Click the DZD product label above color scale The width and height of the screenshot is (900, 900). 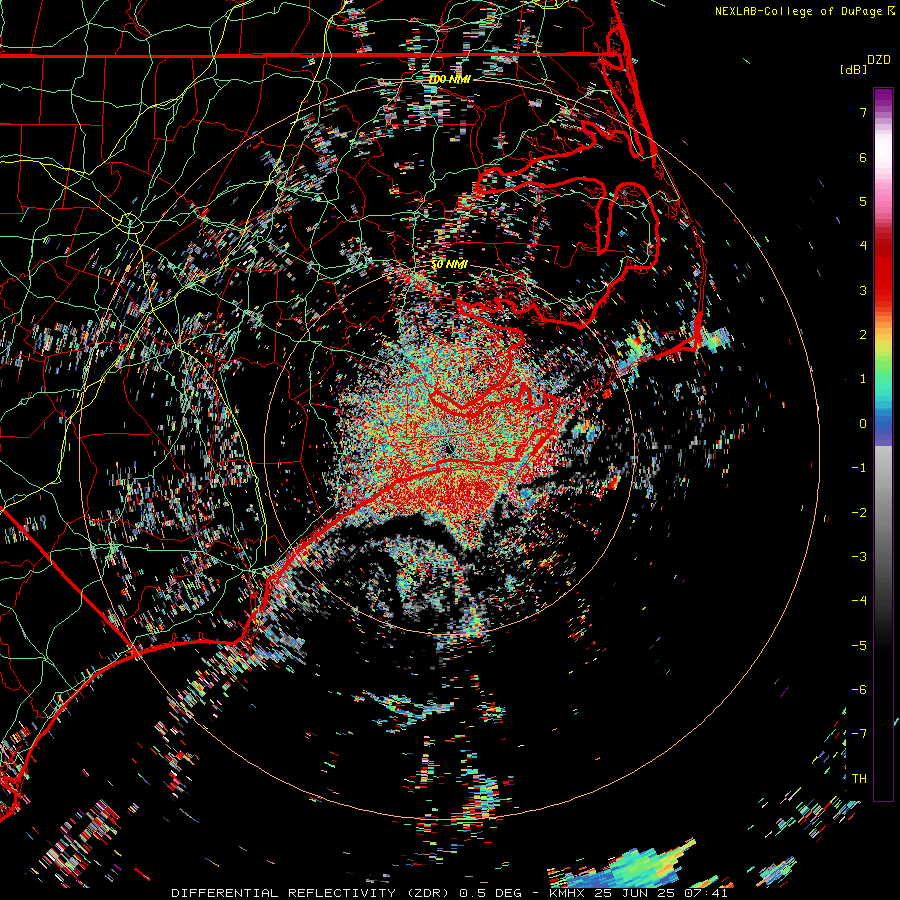(x=879, y=60)
